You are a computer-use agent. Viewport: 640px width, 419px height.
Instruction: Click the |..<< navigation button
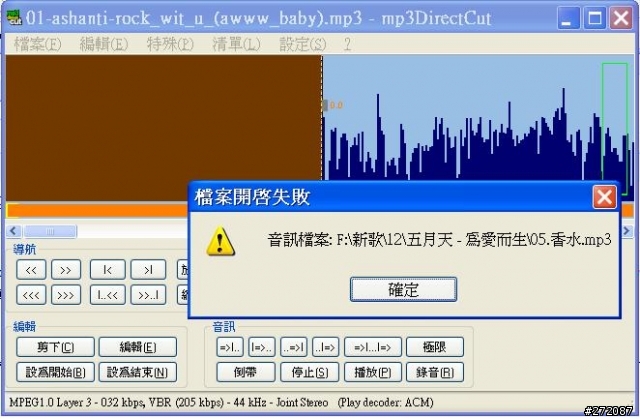pyautogui.click(x=108, y=295)
